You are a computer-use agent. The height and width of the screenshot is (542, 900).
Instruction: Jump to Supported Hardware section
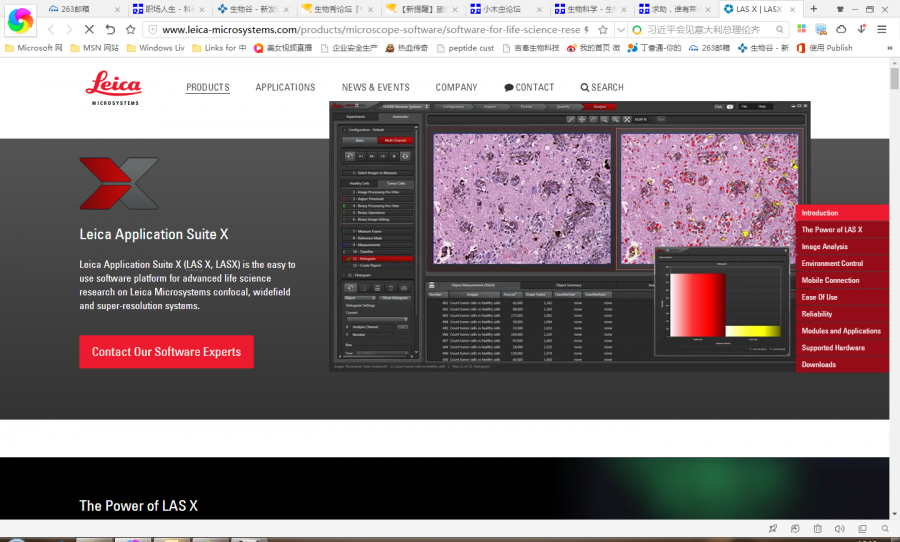842,348
